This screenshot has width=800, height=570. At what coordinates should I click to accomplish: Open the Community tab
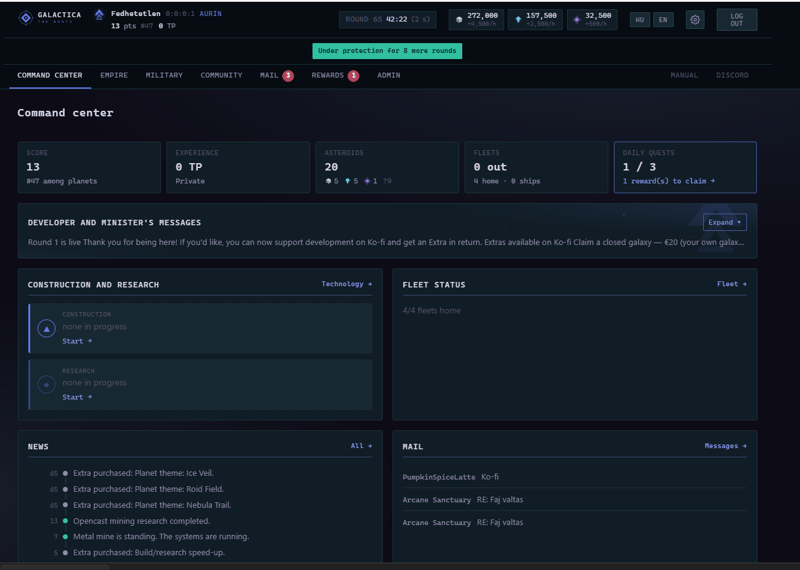tap(221, 76)
